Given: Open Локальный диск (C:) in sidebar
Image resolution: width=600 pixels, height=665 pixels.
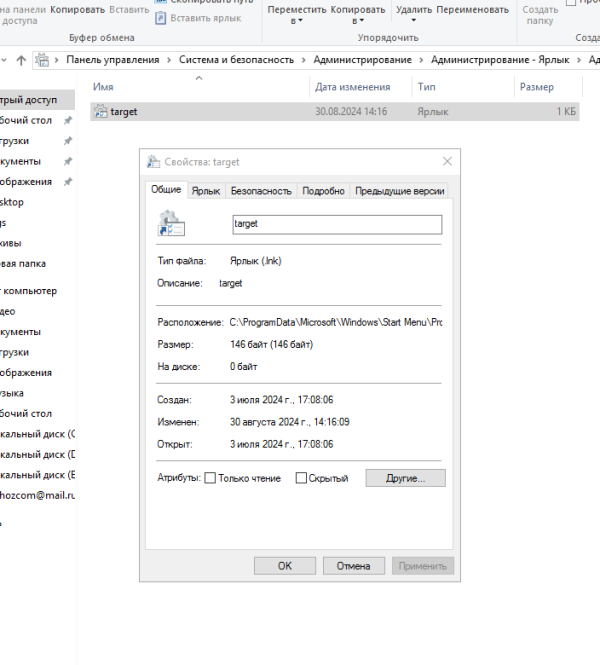Looking at the screenshot, I should pyautogui.click(x=37, y=434).
